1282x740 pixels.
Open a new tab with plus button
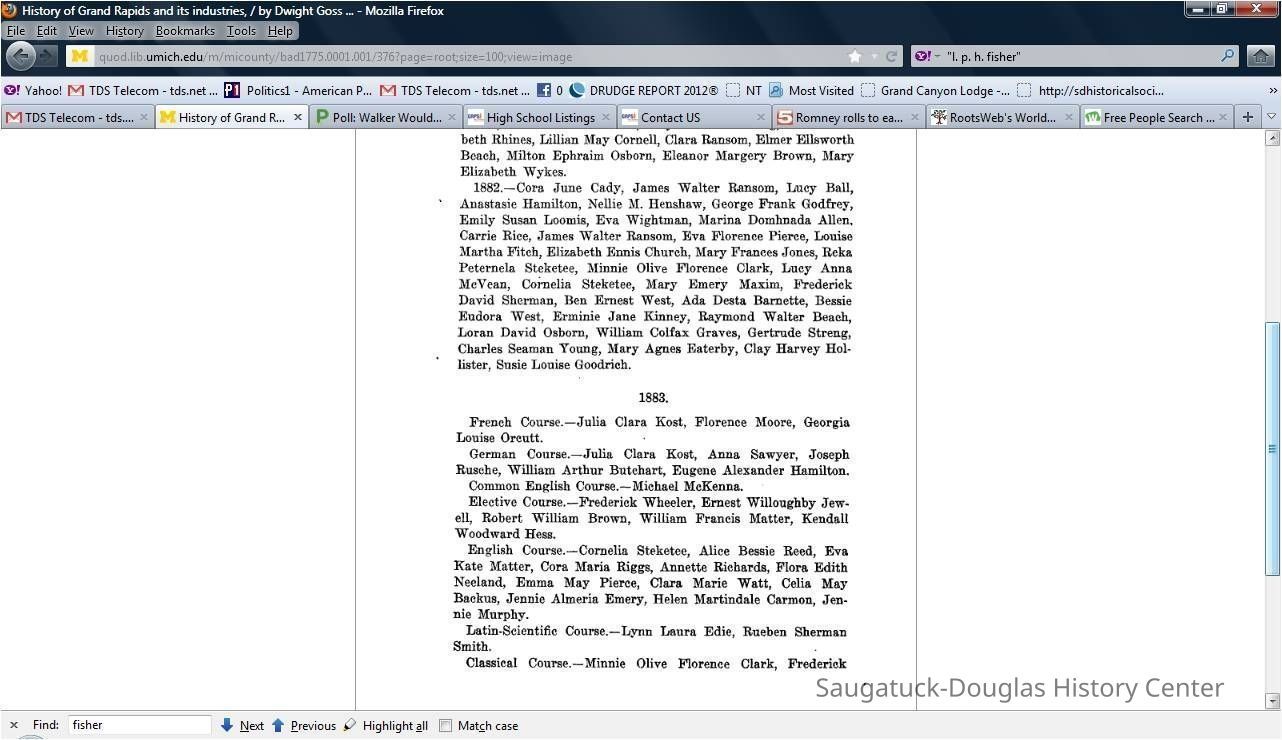[1247, 117]
